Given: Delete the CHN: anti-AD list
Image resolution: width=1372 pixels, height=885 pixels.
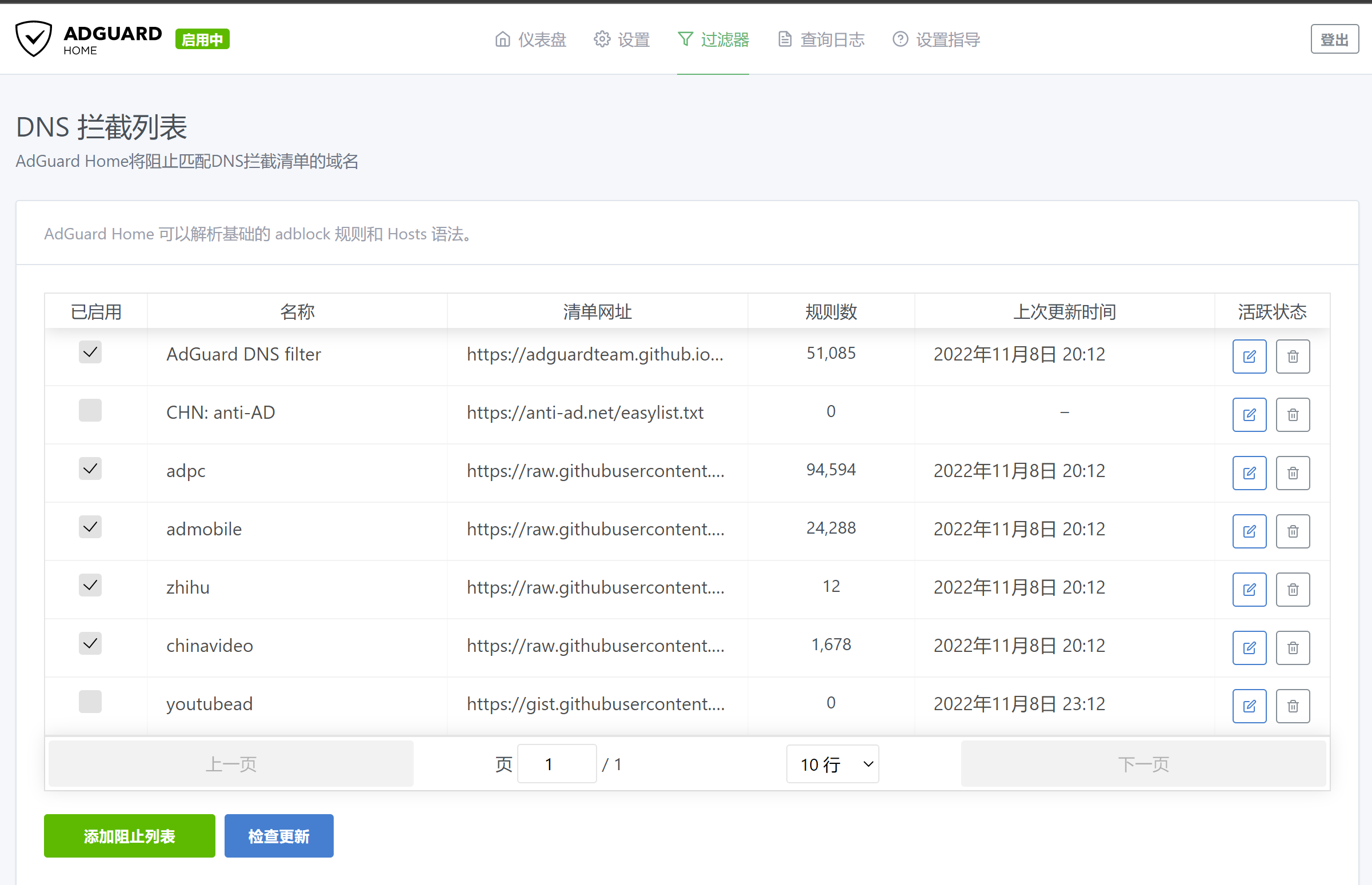Looking at the screenshot, I should [x=1293, y=414].
